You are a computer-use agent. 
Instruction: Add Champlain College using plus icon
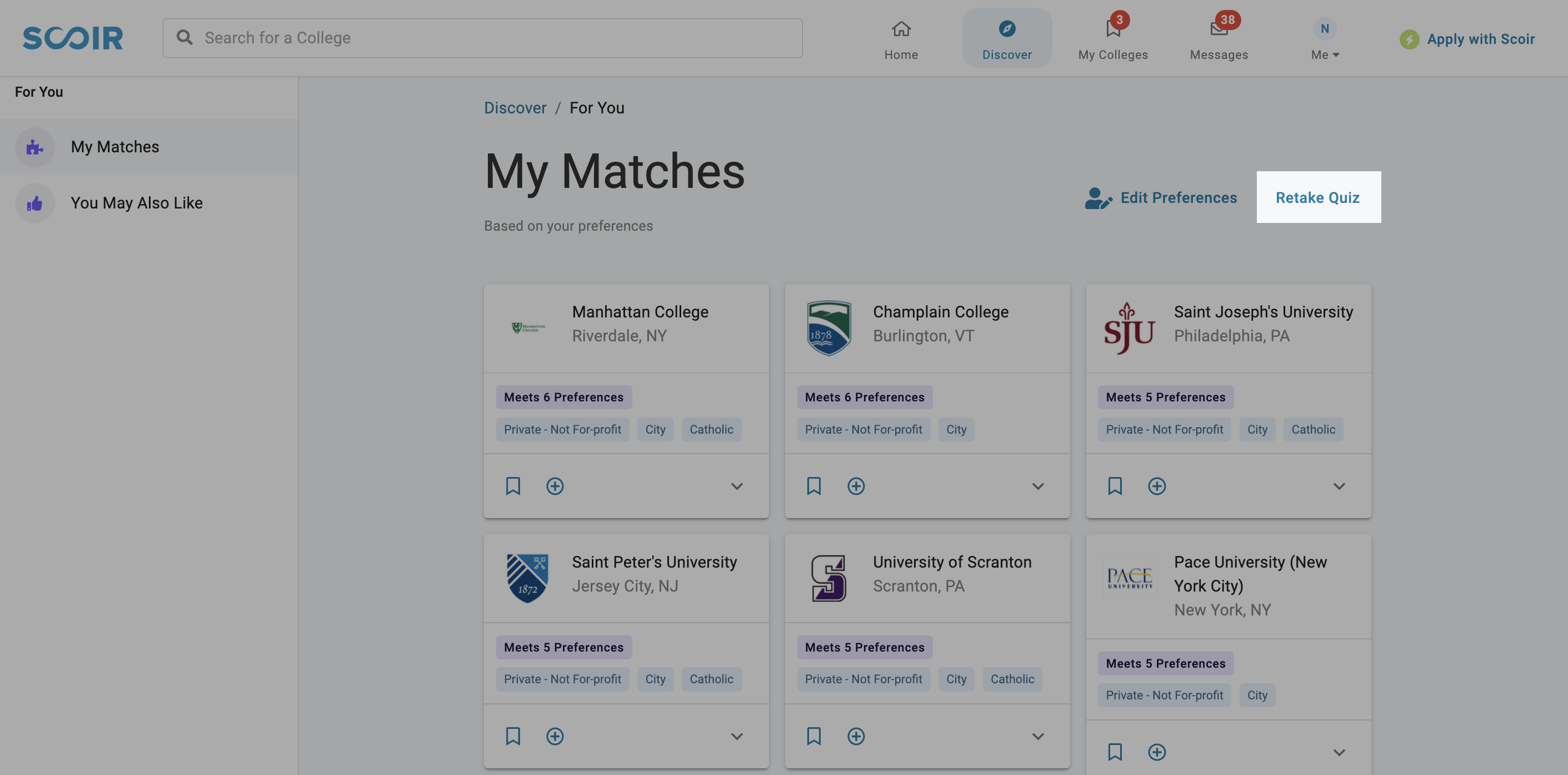click(856, 485)
